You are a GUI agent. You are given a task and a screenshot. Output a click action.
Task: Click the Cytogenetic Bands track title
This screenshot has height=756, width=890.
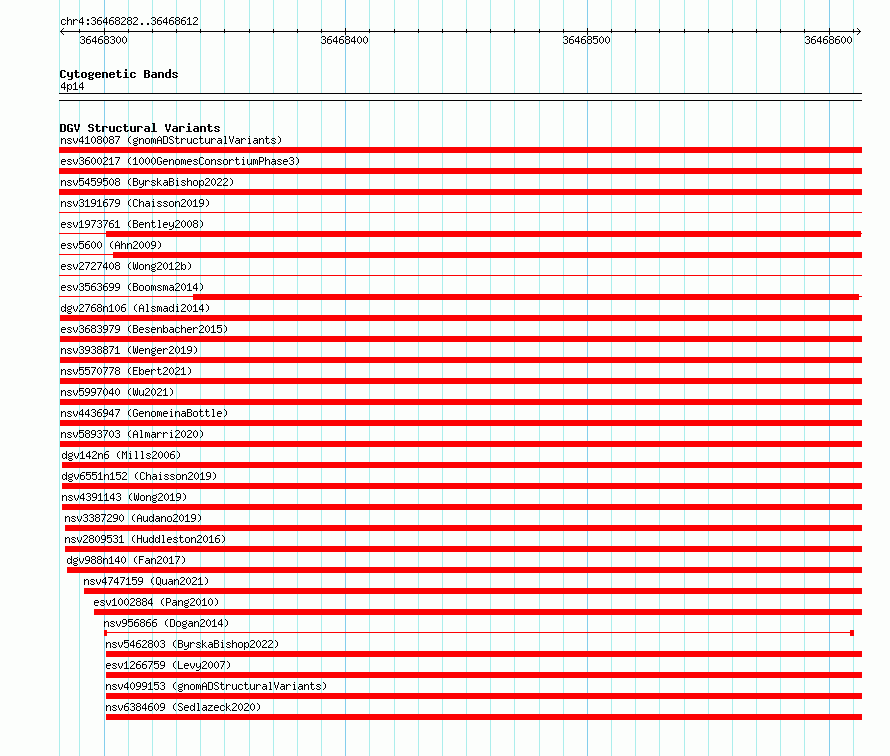(119, 74)
